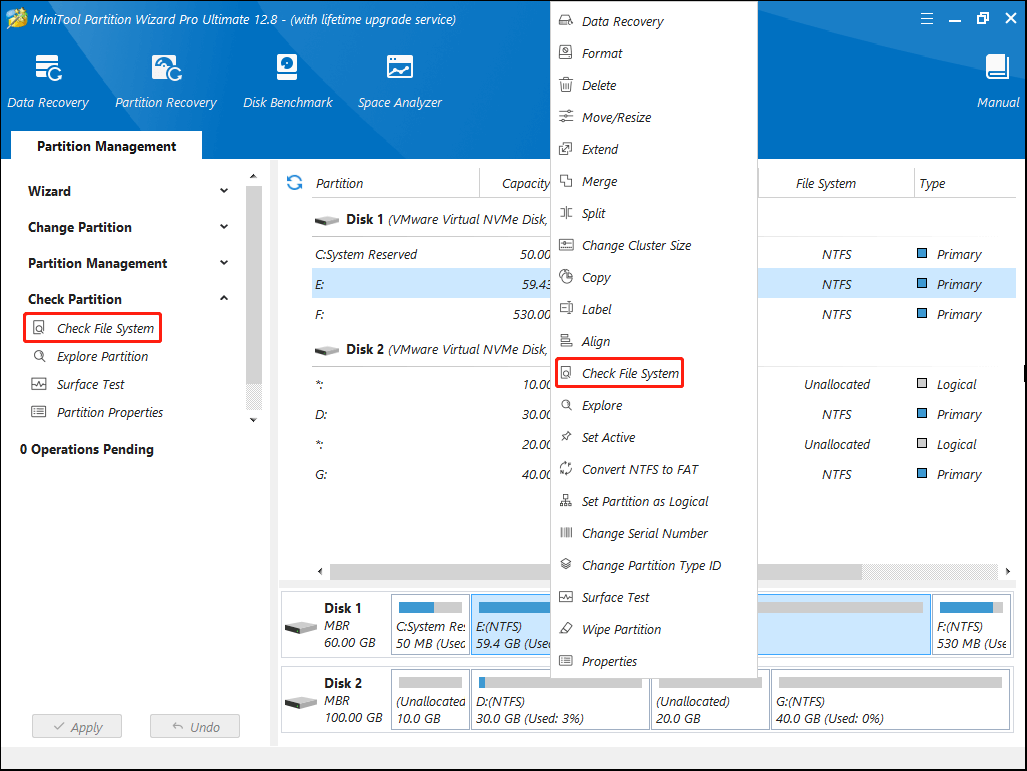
Task: Click the Delete trash icon in the context menu
Action: coord(566,85)
